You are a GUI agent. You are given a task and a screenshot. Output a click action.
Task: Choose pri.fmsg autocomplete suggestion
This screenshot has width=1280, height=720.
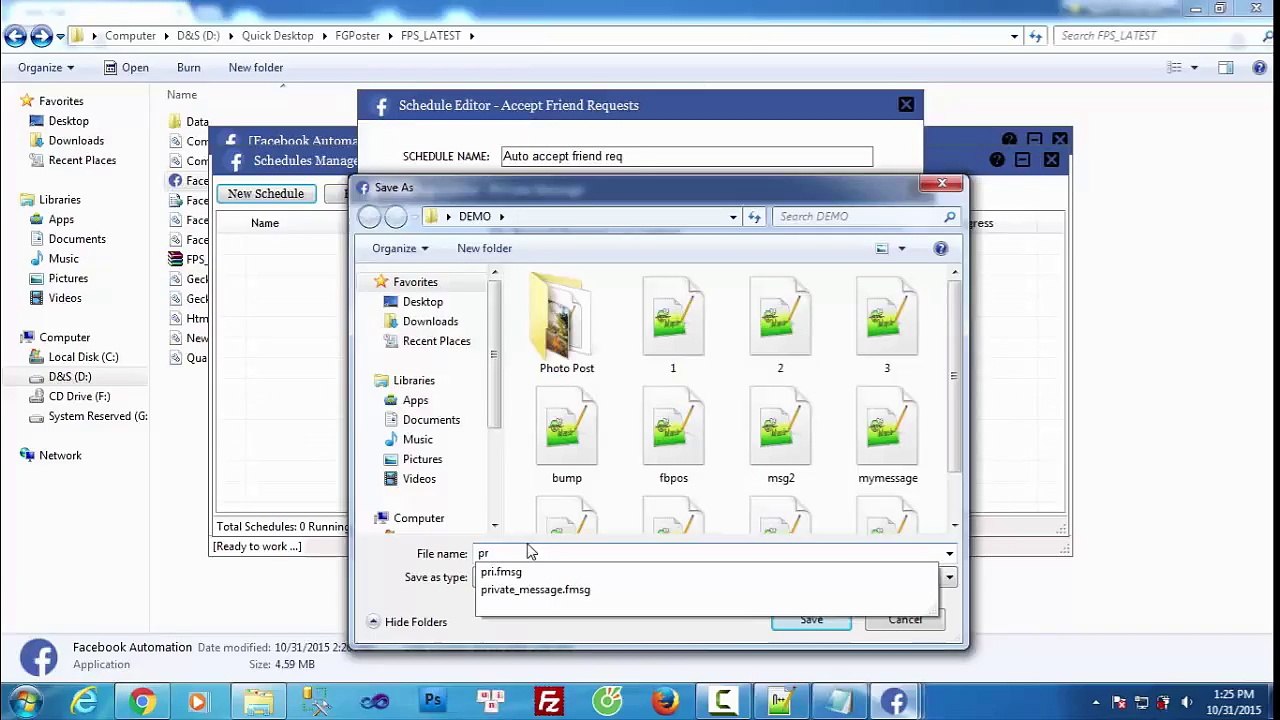pos(501,572)
